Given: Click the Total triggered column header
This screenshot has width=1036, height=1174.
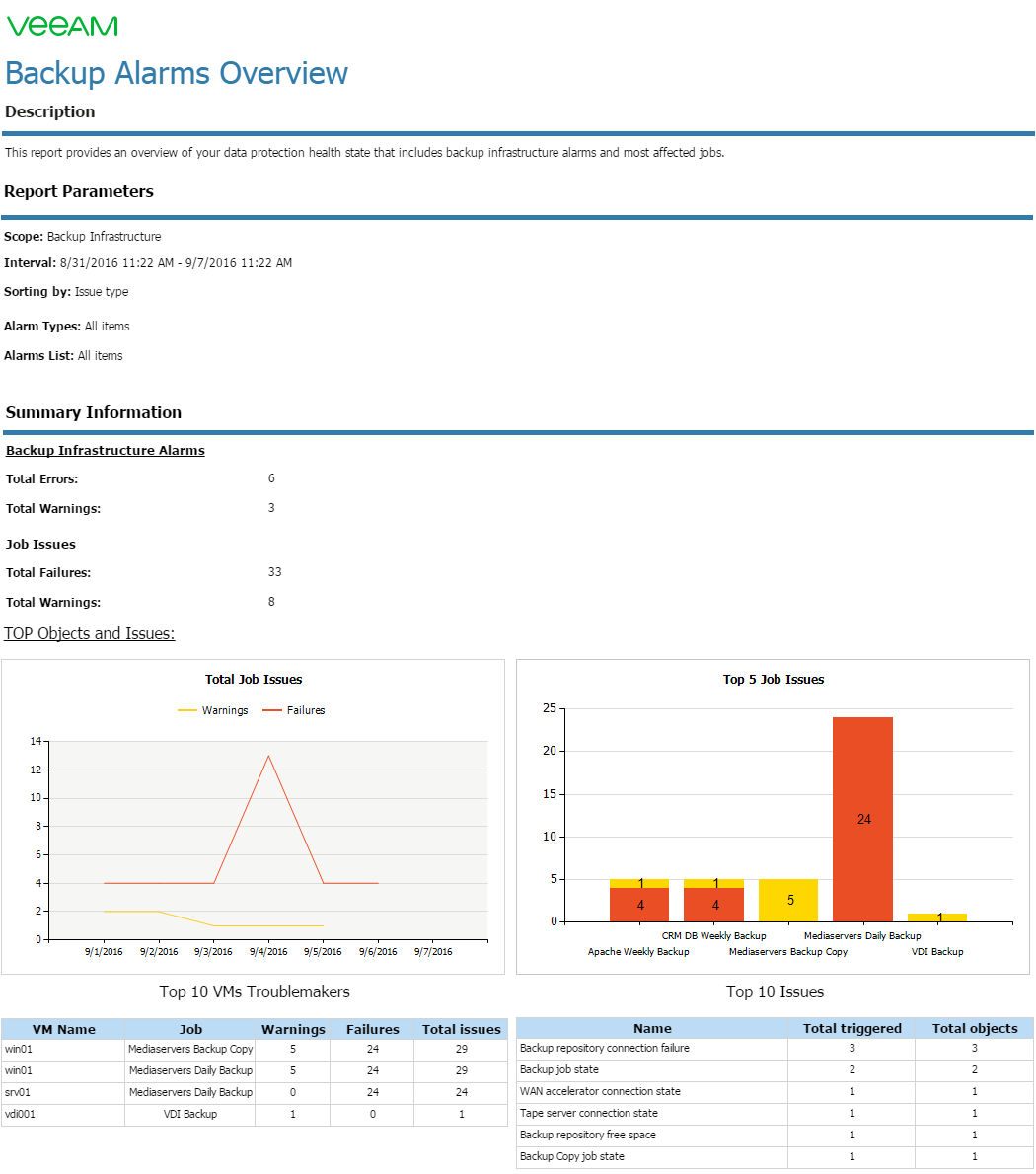Looking at the screenshot, I should (851, 1029).
